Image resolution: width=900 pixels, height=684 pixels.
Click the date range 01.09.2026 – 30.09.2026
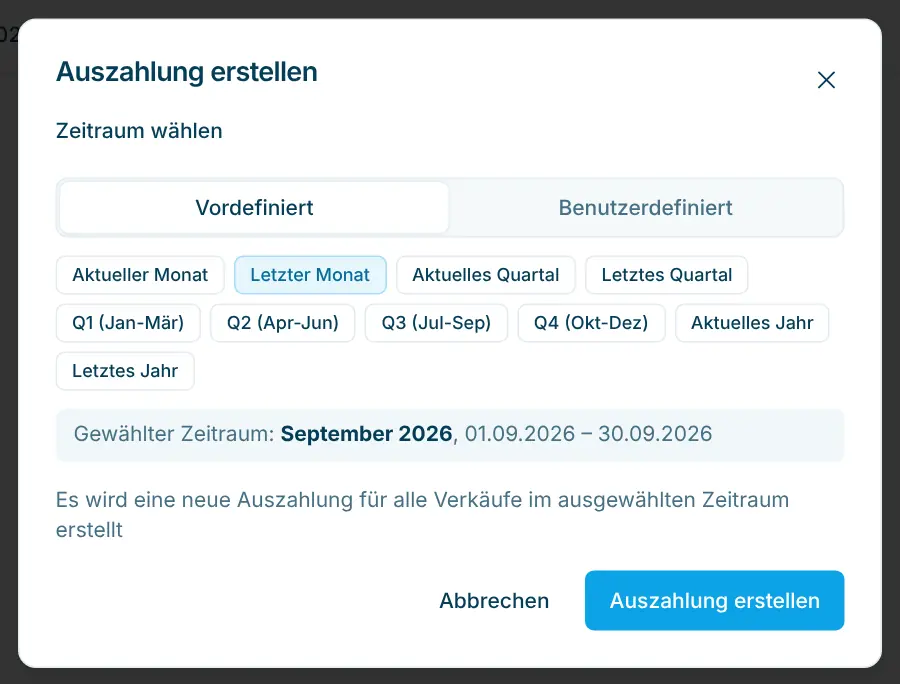tap(588, 434)
